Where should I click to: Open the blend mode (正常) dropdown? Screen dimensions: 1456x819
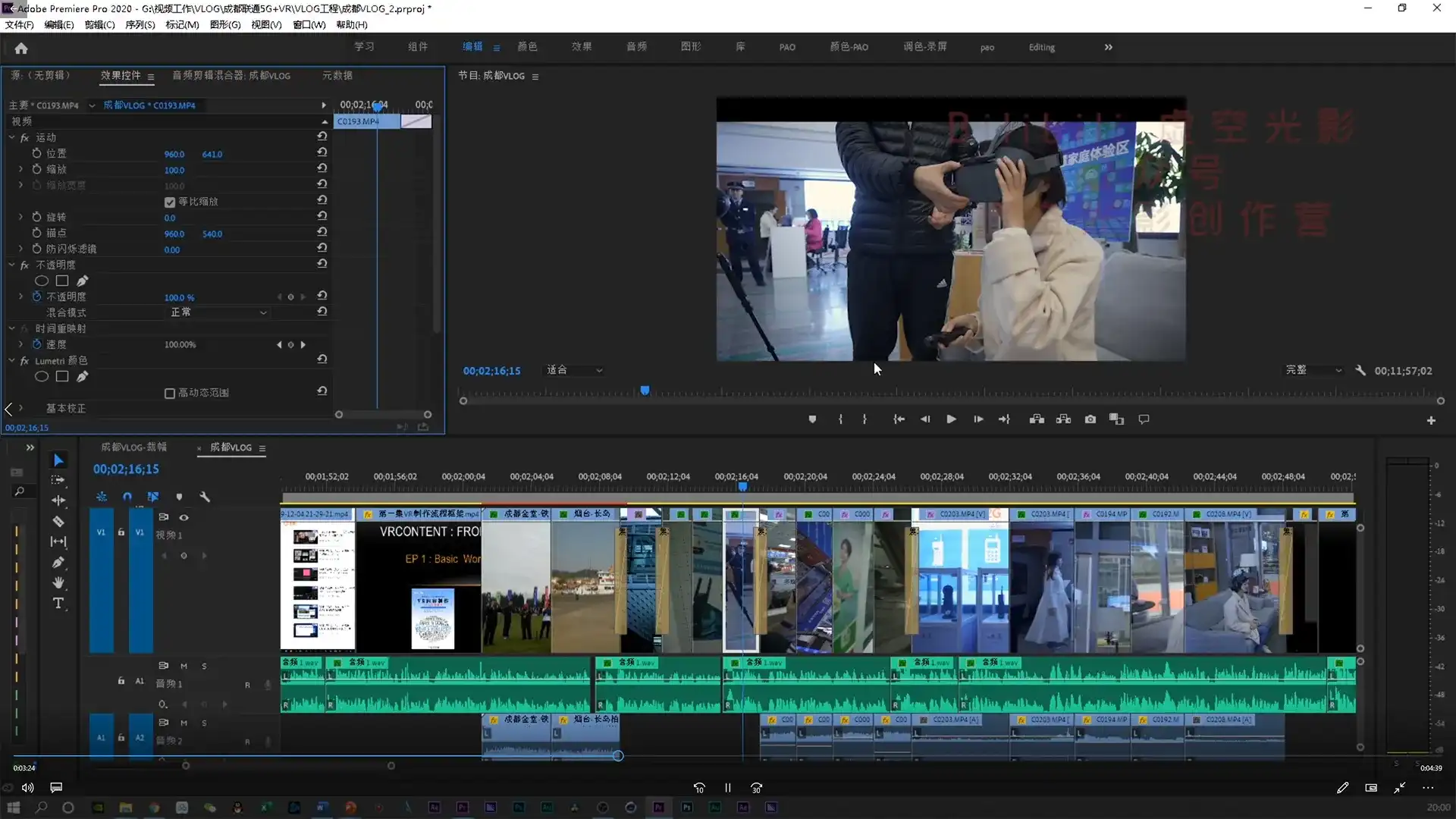218,312
